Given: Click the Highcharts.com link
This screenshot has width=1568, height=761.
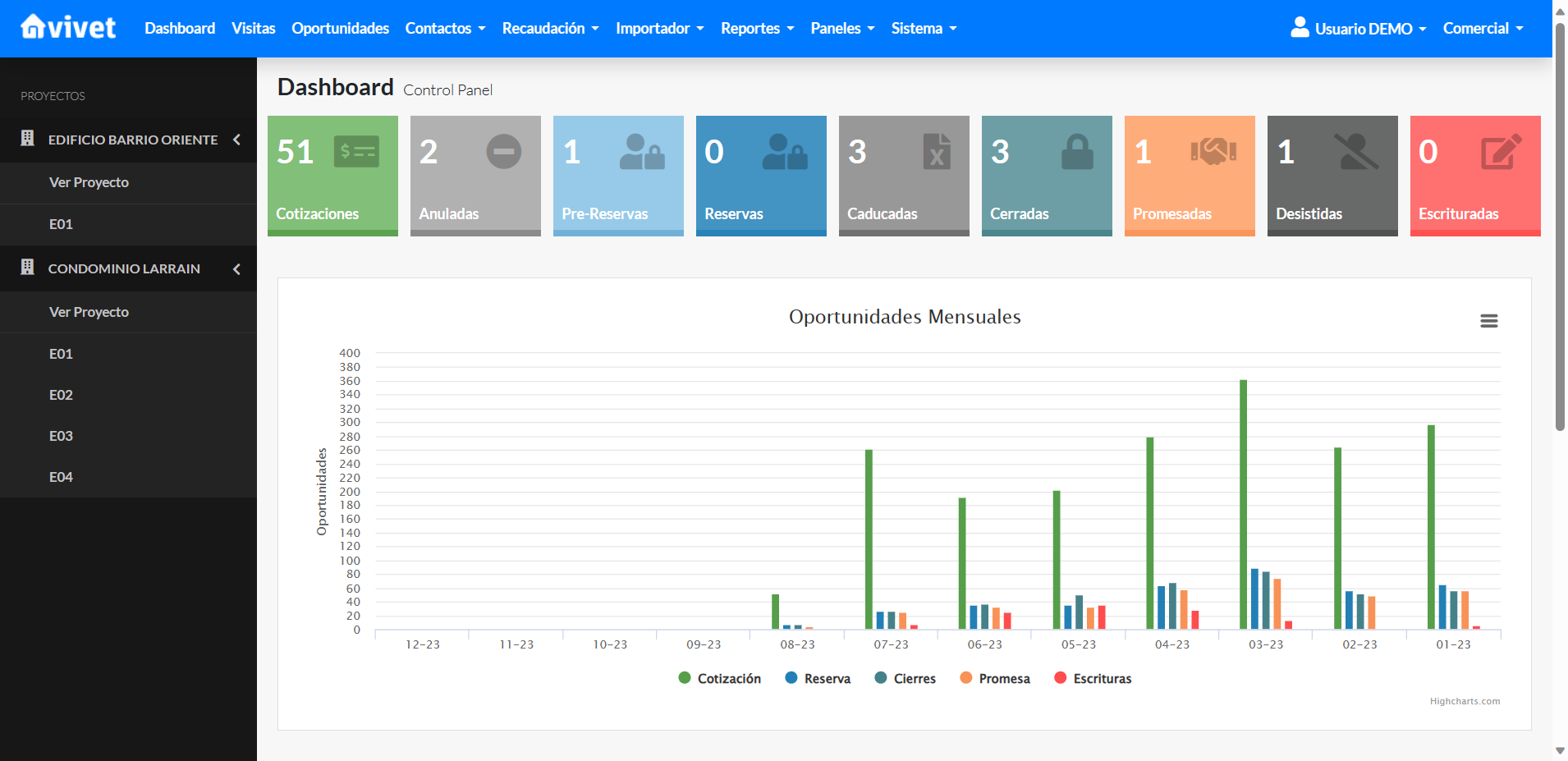Looking at the screenshot, I should coord(1465,701).
